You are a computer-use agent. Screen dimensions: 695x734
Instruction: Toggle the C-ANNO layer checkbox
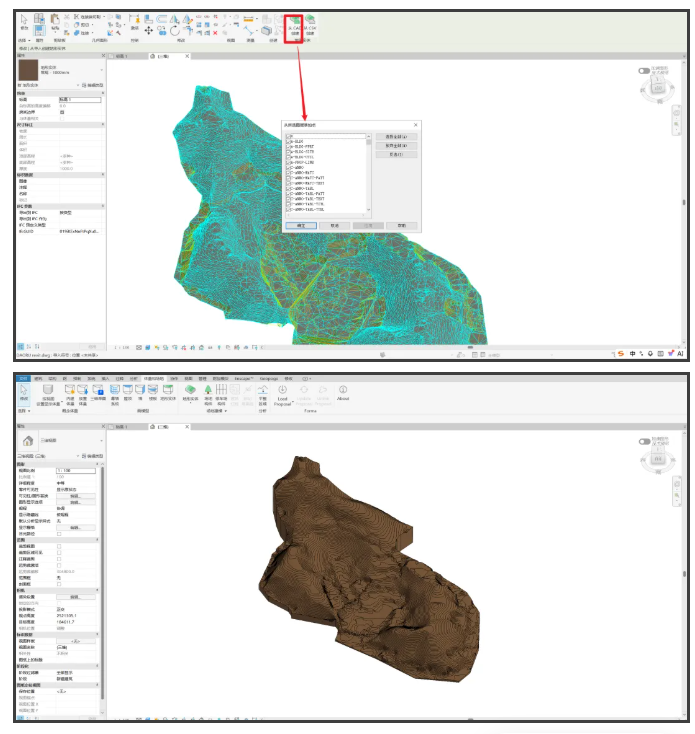[x=288, y=167]
